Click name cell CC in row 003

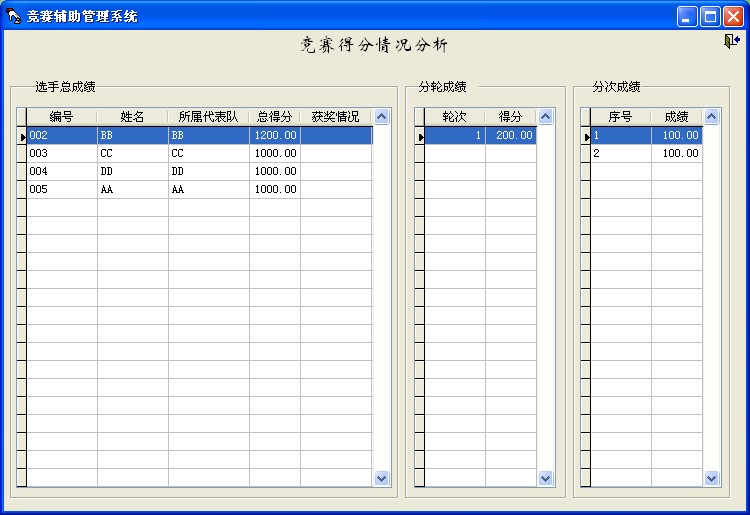(132, 153)
